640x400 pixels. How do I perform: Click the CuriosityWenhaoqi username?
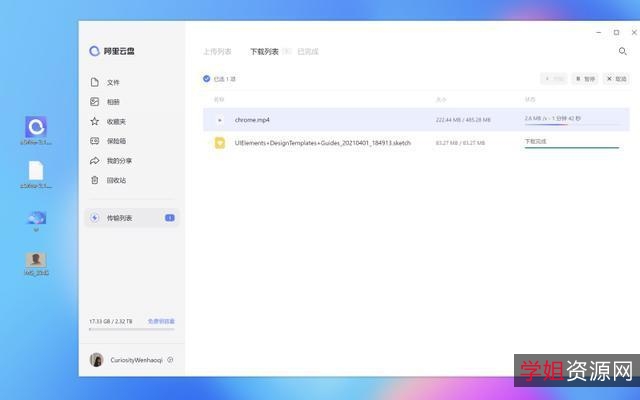click(x=136, y=360)
